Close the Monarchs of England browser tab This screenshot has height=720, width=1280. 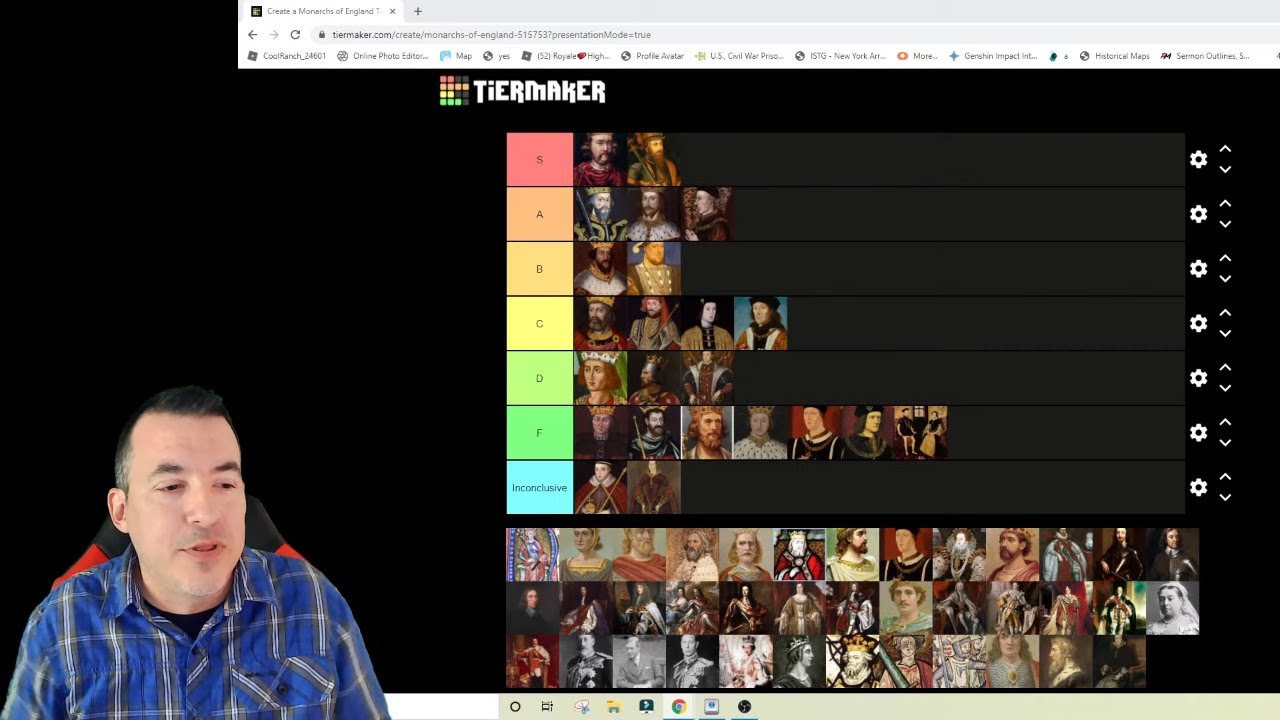pos(392,11)
